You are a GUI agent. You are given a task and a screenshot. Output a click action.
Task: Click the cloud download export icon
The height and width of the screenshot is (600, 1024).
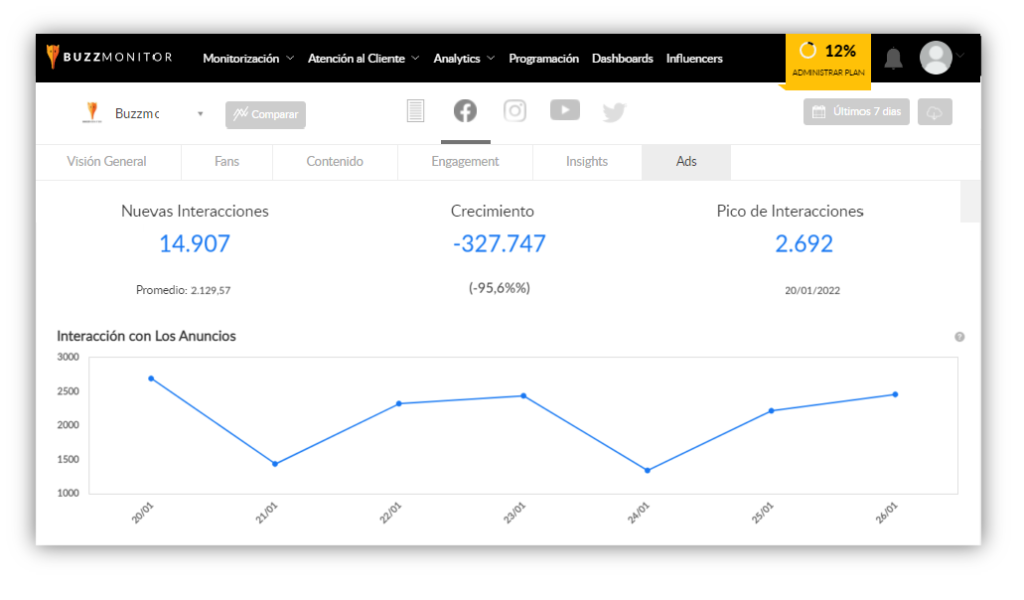pos(935,112)
